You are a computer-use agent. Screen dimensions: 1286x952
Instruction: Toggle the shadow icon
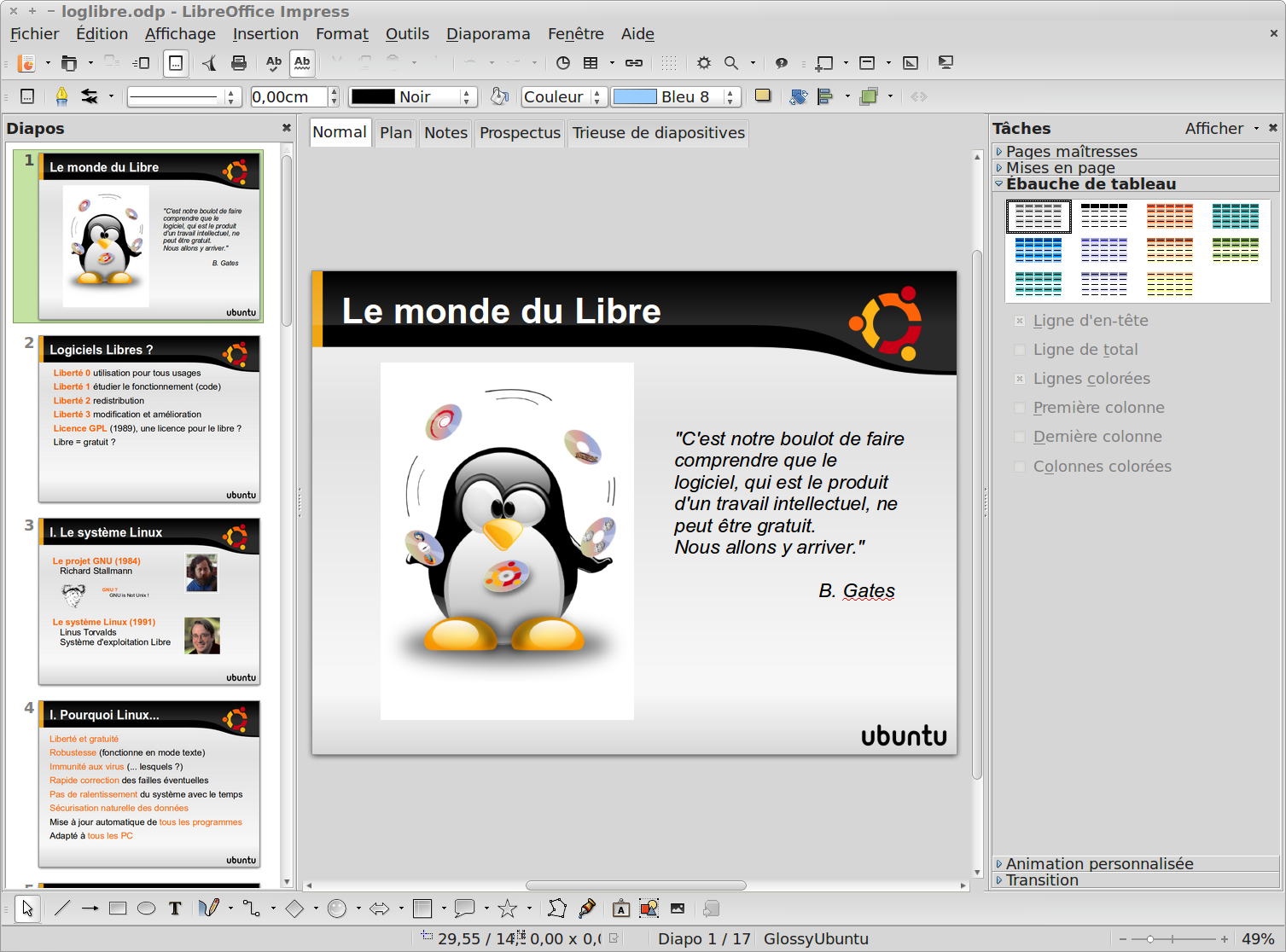[763, 96]
